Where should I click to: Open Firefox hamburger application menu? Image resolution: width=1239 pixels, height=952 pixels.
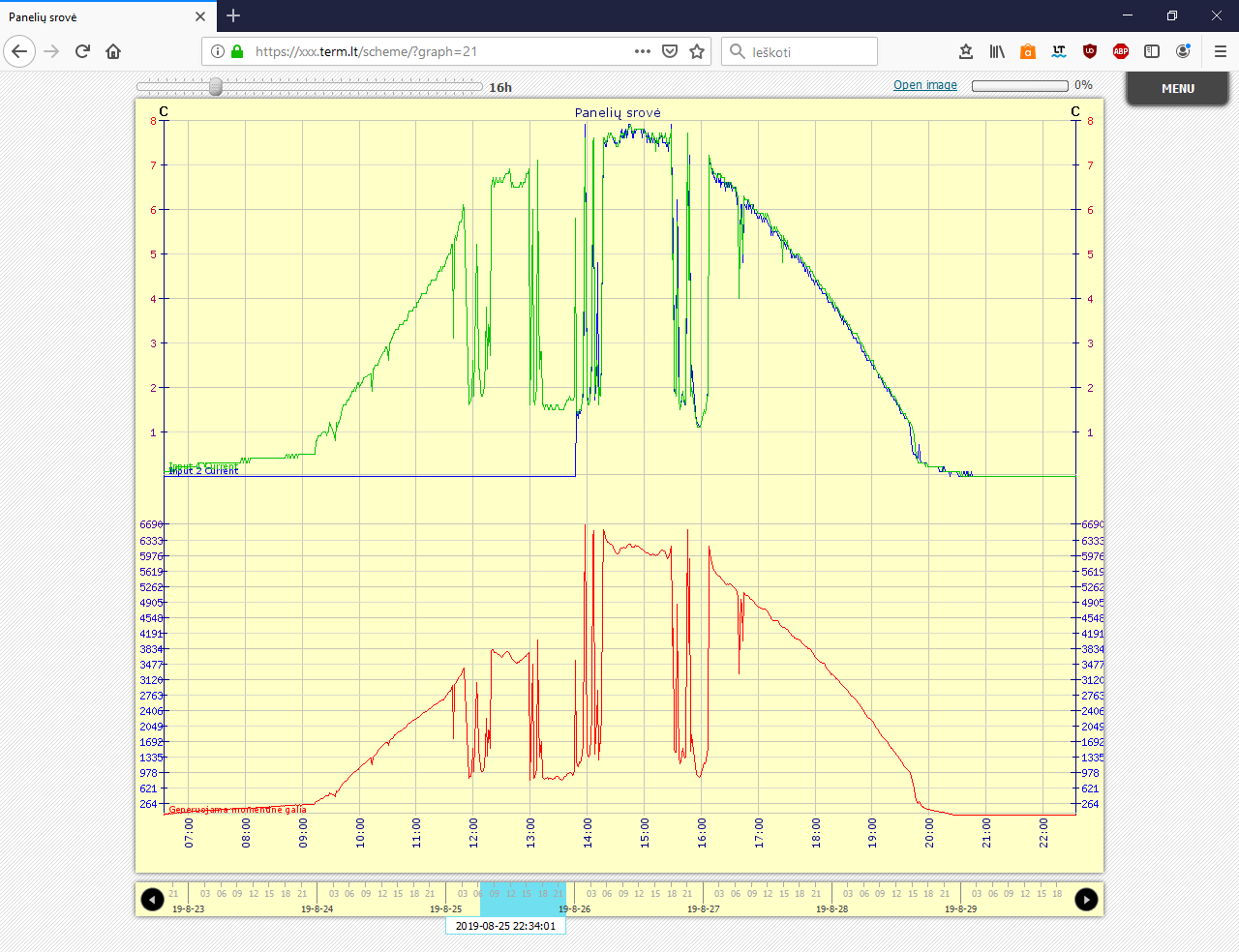click(1220, 51)
